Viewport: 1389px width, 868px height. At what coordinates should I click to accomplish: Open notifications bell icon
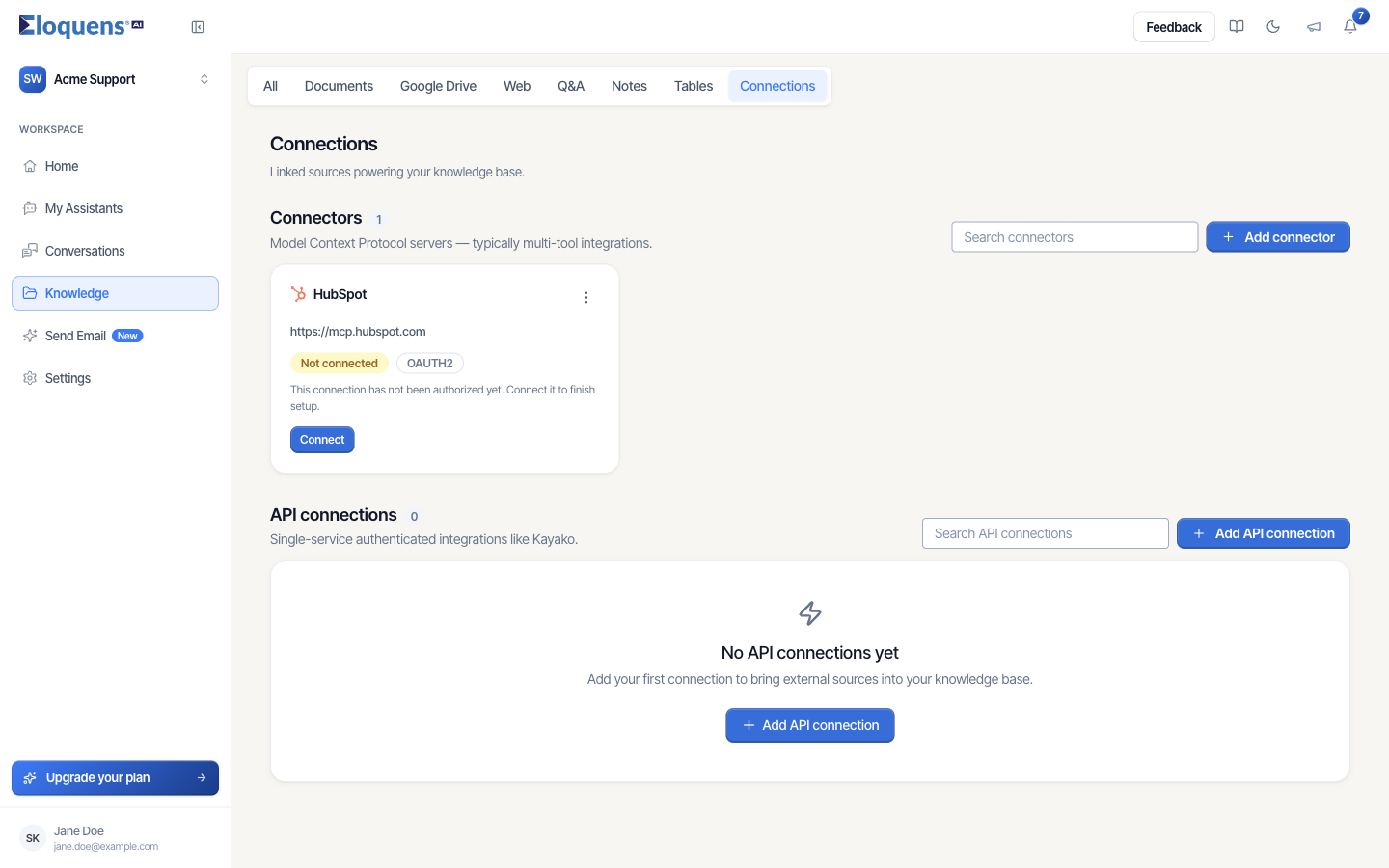pyautogui.click(x=1350, y=27)
